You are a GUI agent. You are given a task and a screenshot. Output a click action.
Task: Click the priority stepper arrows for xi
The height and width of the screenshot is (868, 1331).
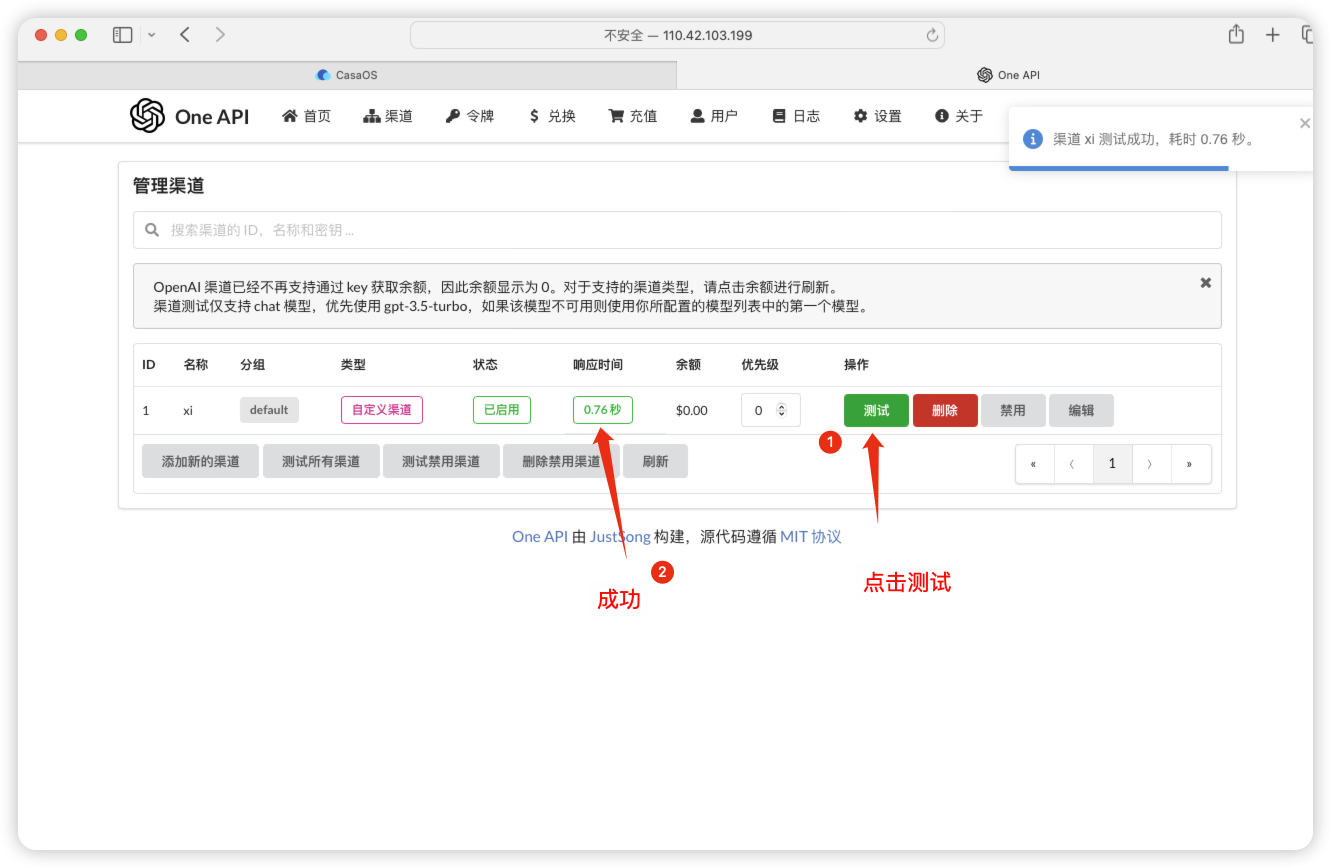782,410
